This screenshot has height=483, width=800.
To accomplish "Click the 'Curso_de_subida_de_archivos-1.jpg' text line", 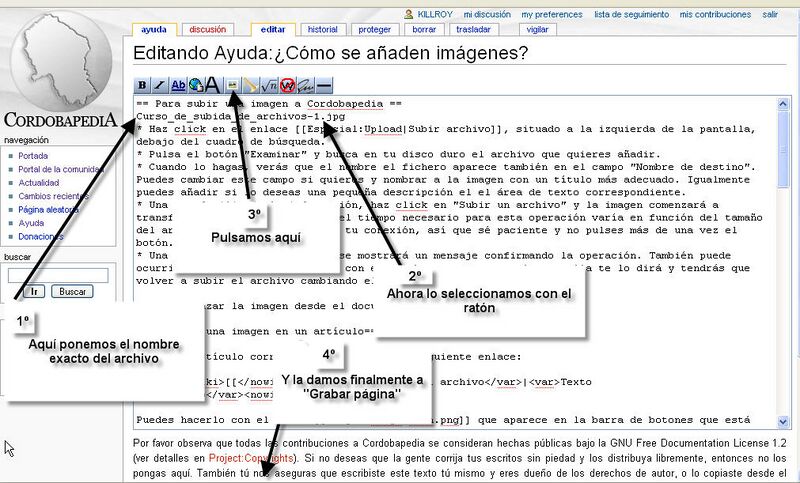I will 240,117.
